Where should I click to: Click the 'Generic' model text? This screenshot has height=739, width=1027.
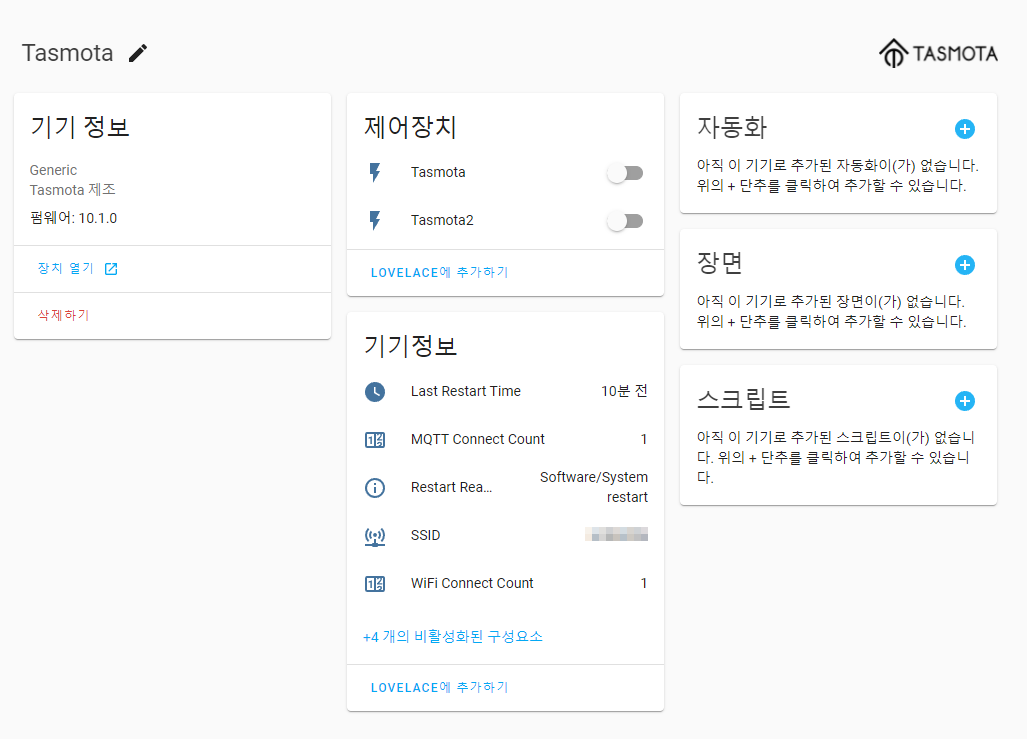(53, 170)
